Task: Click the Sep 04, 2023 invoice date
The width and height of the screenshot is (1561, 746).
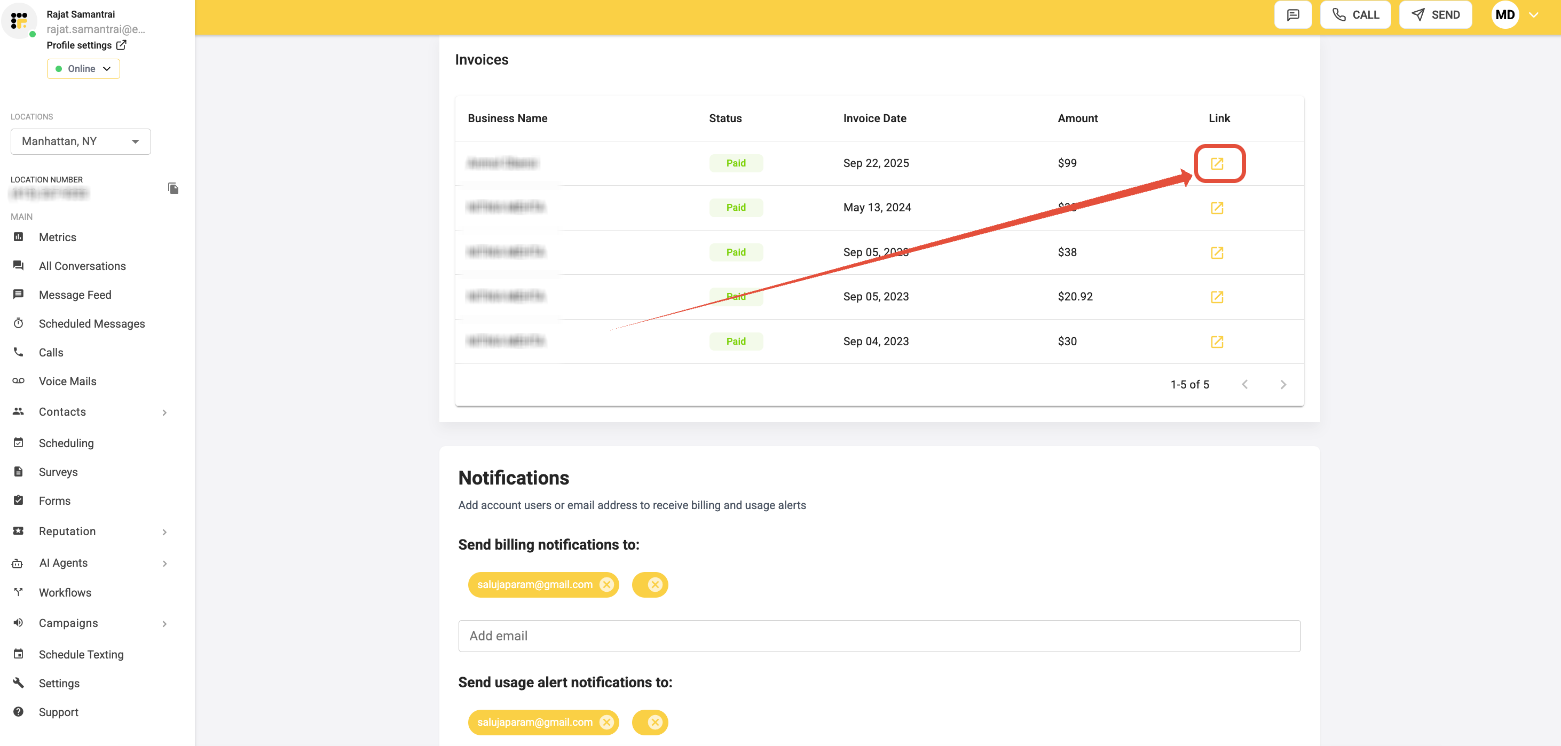Action: tap(876, 342)
